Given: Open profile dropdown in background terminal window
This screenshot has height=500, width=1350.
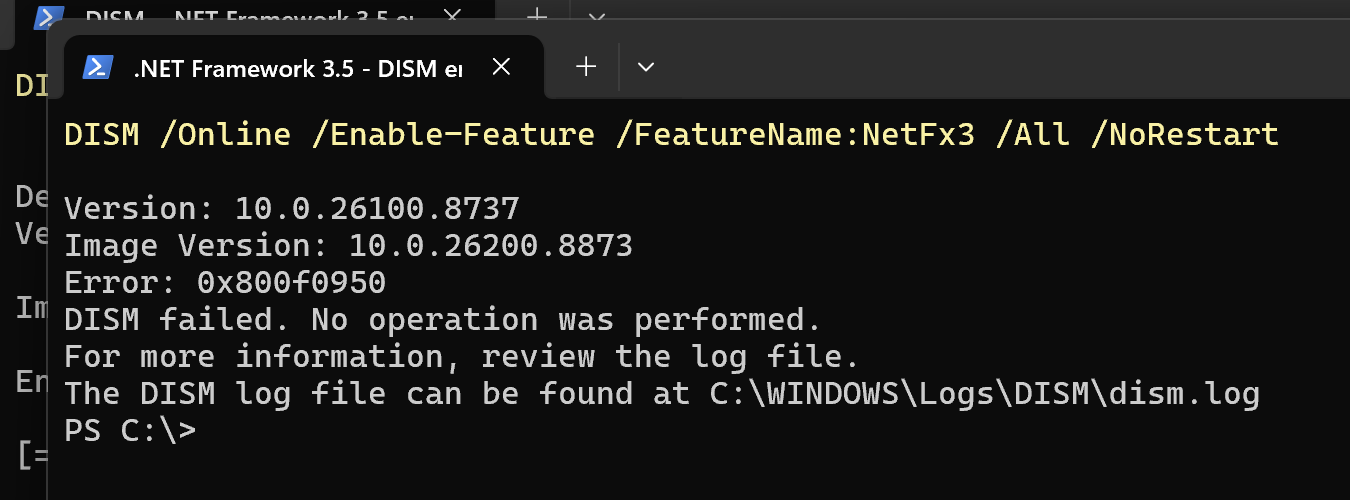Looking at the screenshot, I should point(596,17).
